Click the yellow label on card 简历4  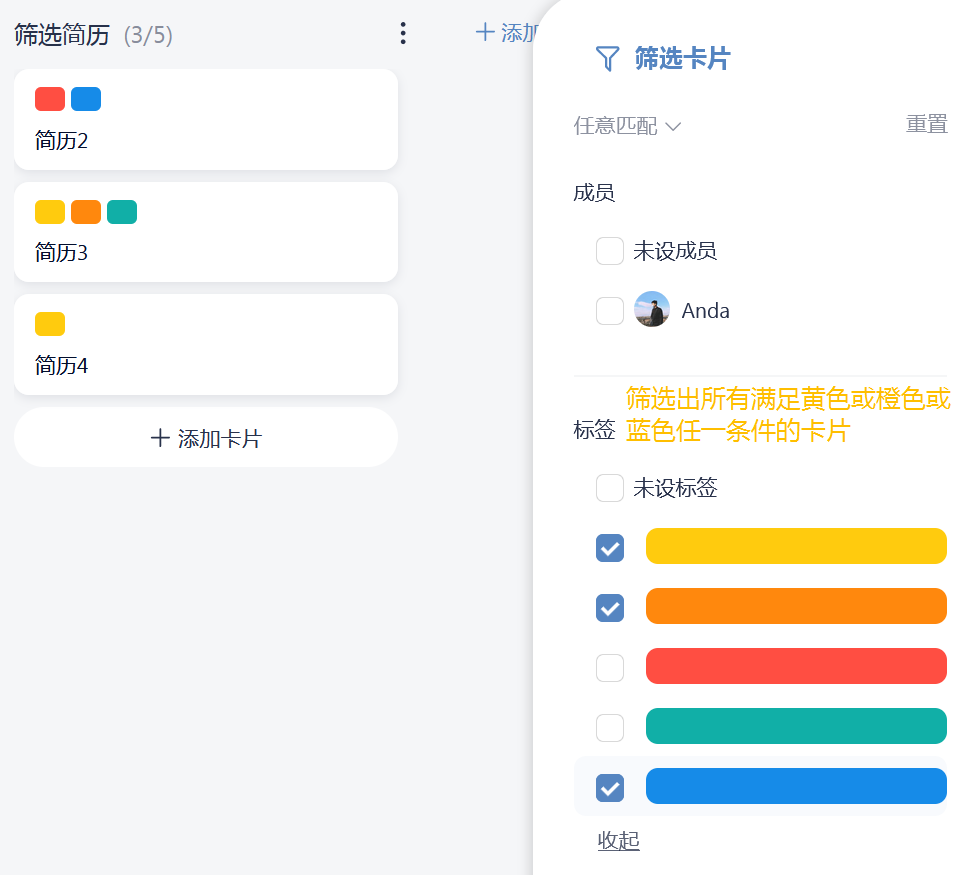coord(50,324)
